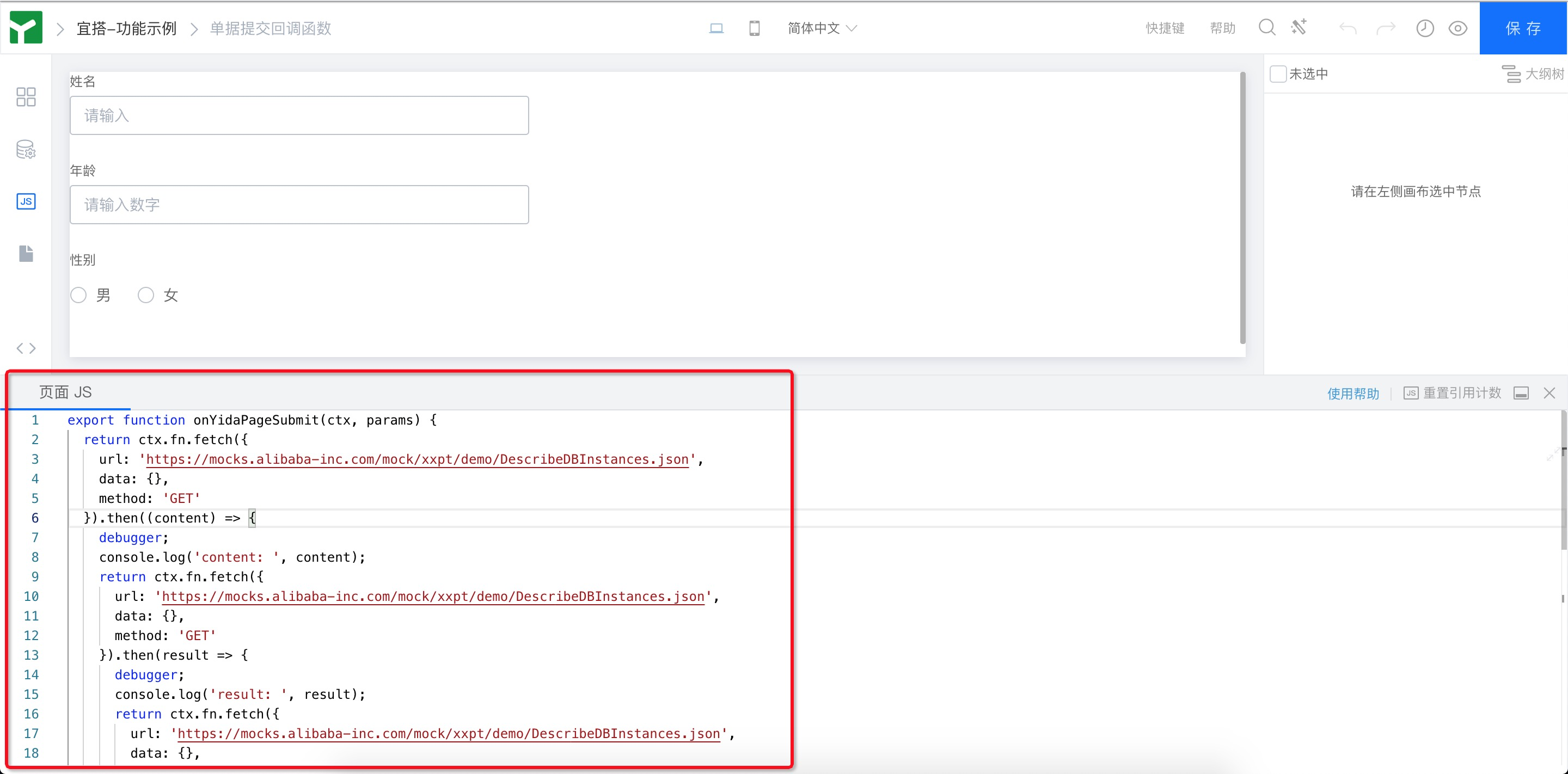Open the data source panel icon
The image size is (1568, 774).
[x=26, y=149]
